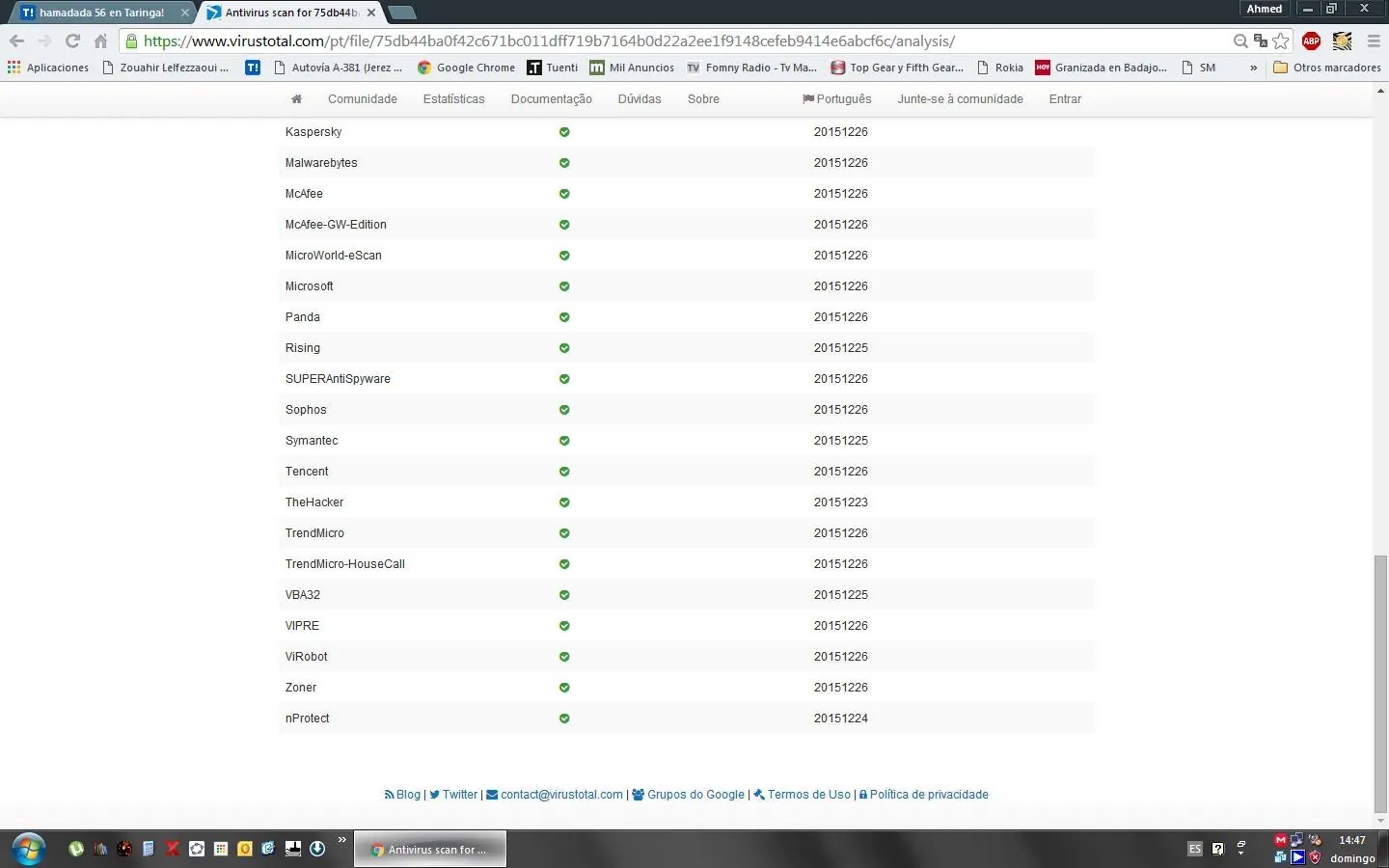
Task: Open the Estatísticas menu item
Action: click(x=454, y=99)
